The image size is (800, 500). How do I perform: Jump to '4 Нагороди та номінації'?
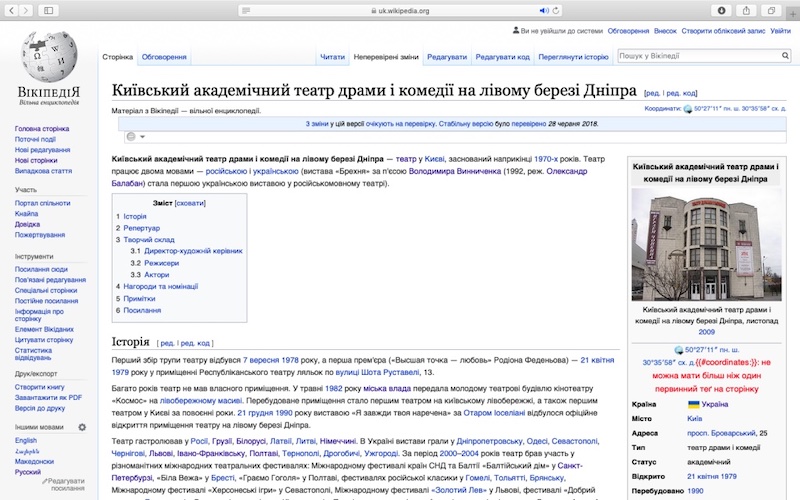157,286
